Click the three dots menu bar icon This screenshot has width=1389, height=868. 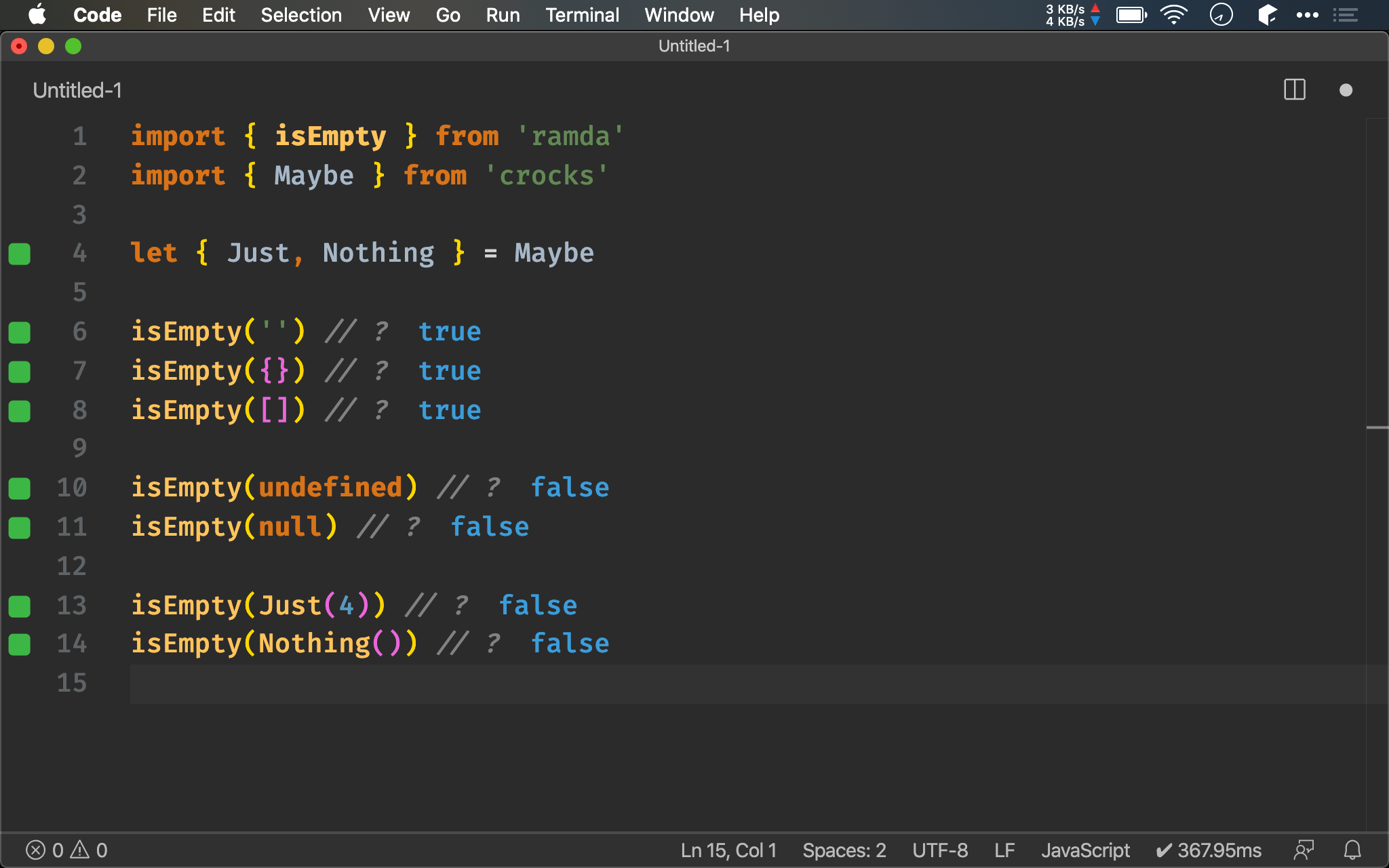1307,15
